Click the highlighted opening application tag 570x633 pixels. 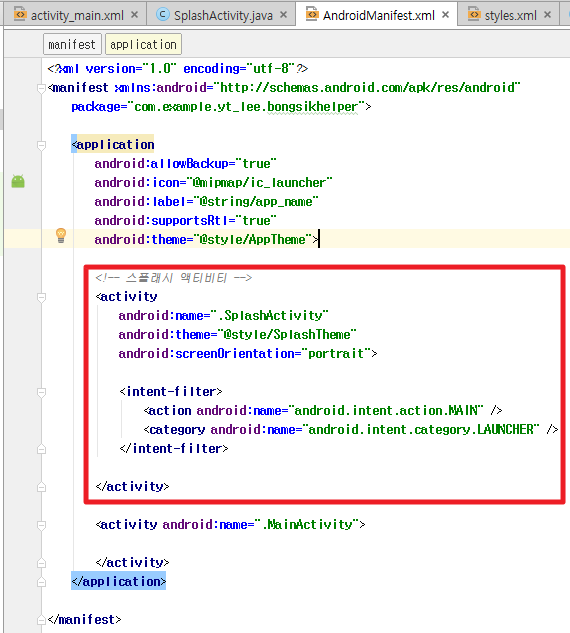[x=113, y=144]
